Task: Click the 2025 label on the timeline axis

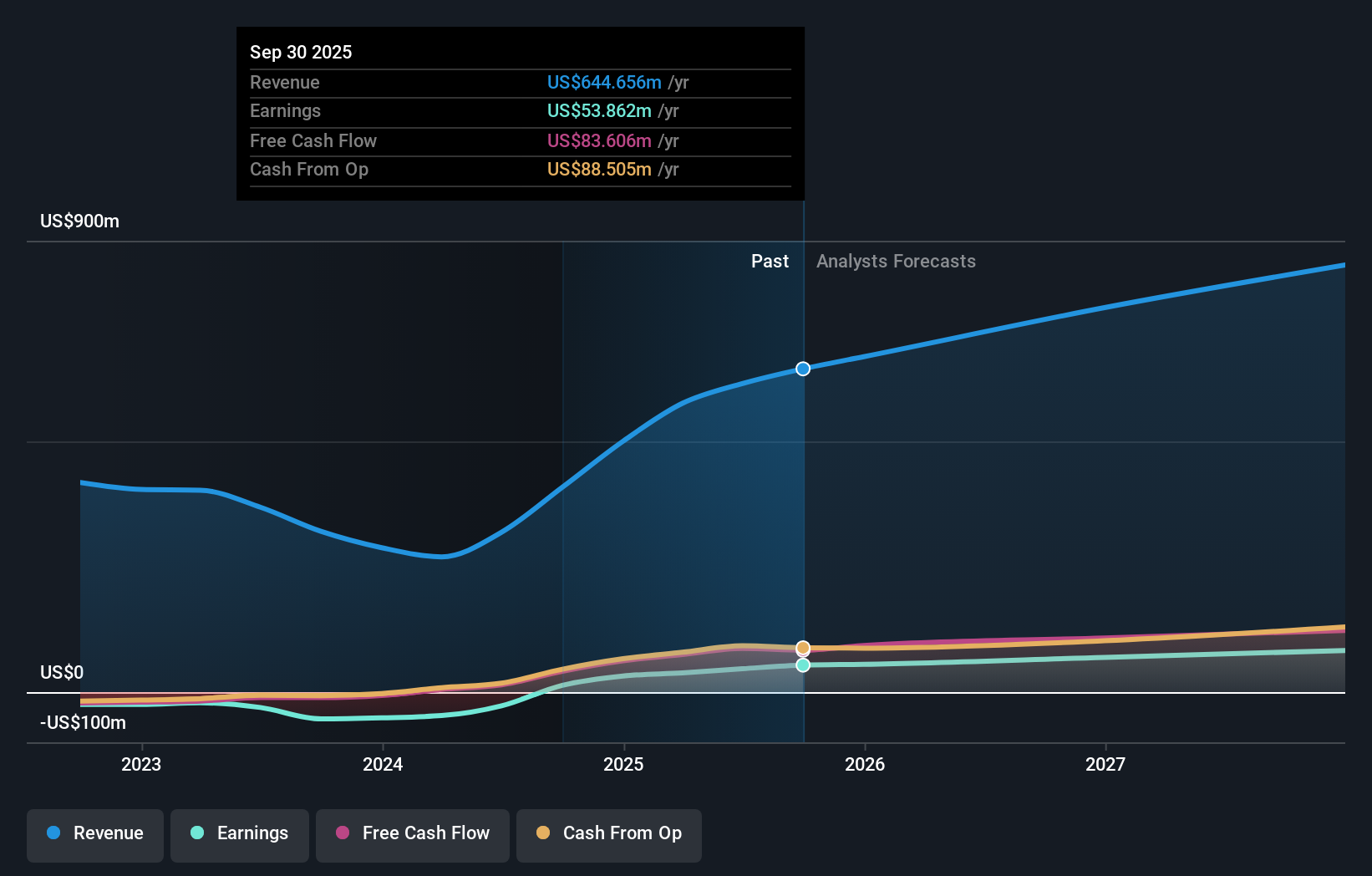Action: pos(624,763)
